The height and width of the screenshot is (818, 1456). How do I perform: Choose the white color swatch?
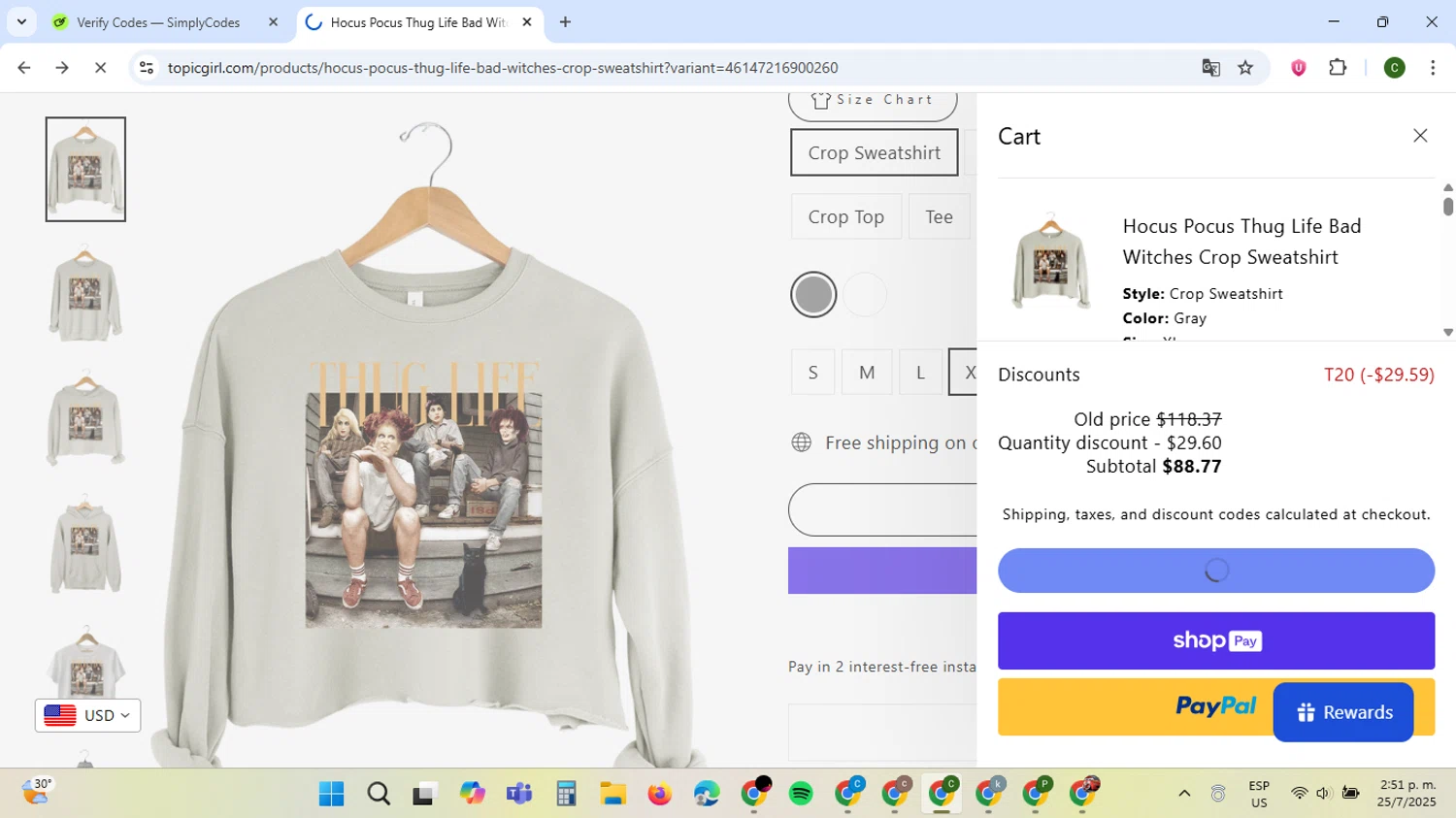pos(865,295)
